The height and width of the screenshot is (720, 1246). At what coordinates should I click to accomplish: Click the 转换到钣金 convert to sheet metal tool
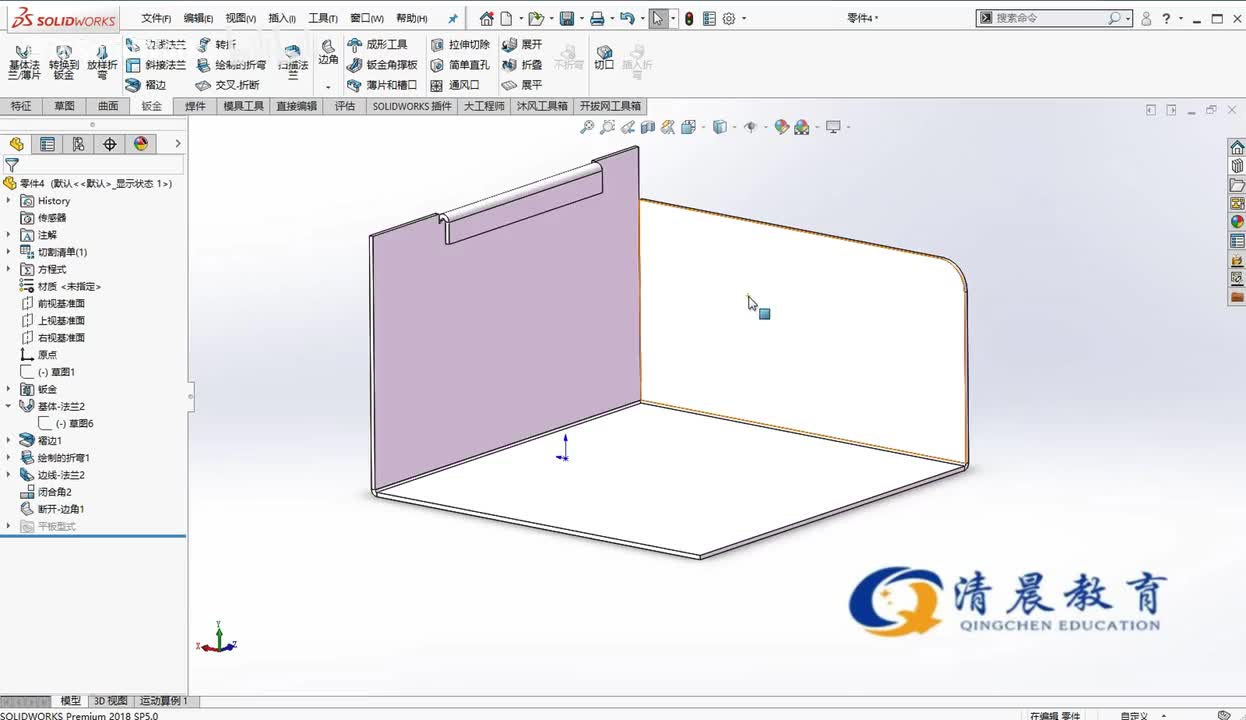(x=64, y=62)
